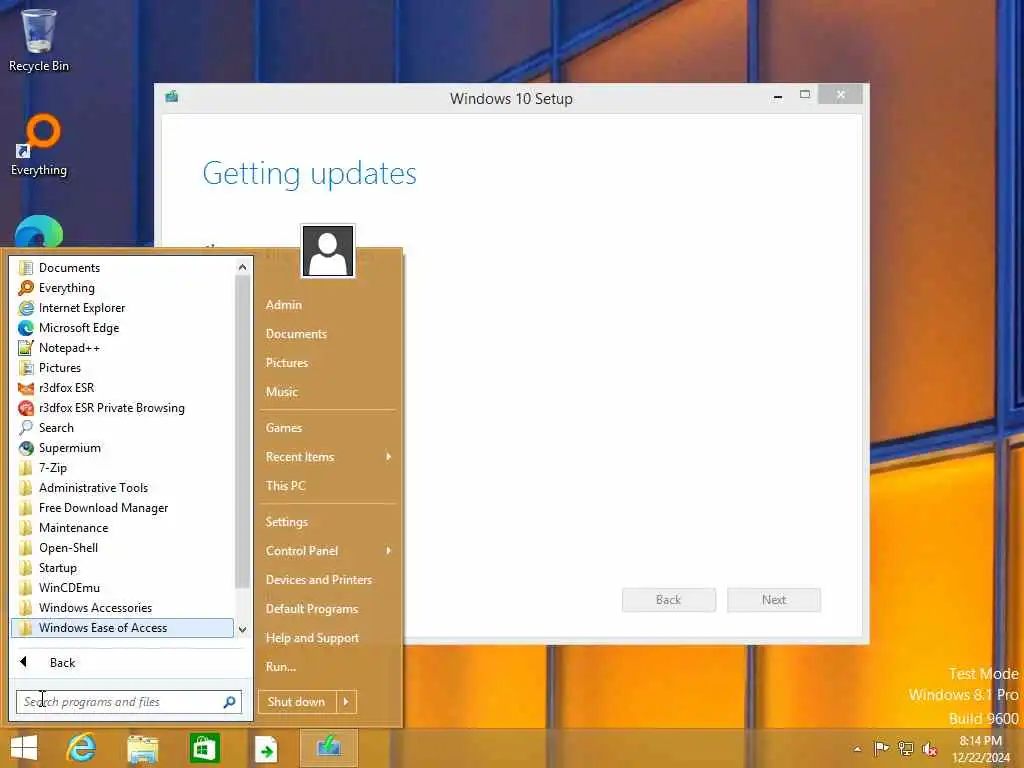The height and width of the screenshot is (768, 1024).
Task: Click the green arrow document taskbar icon
Action: 266,749
